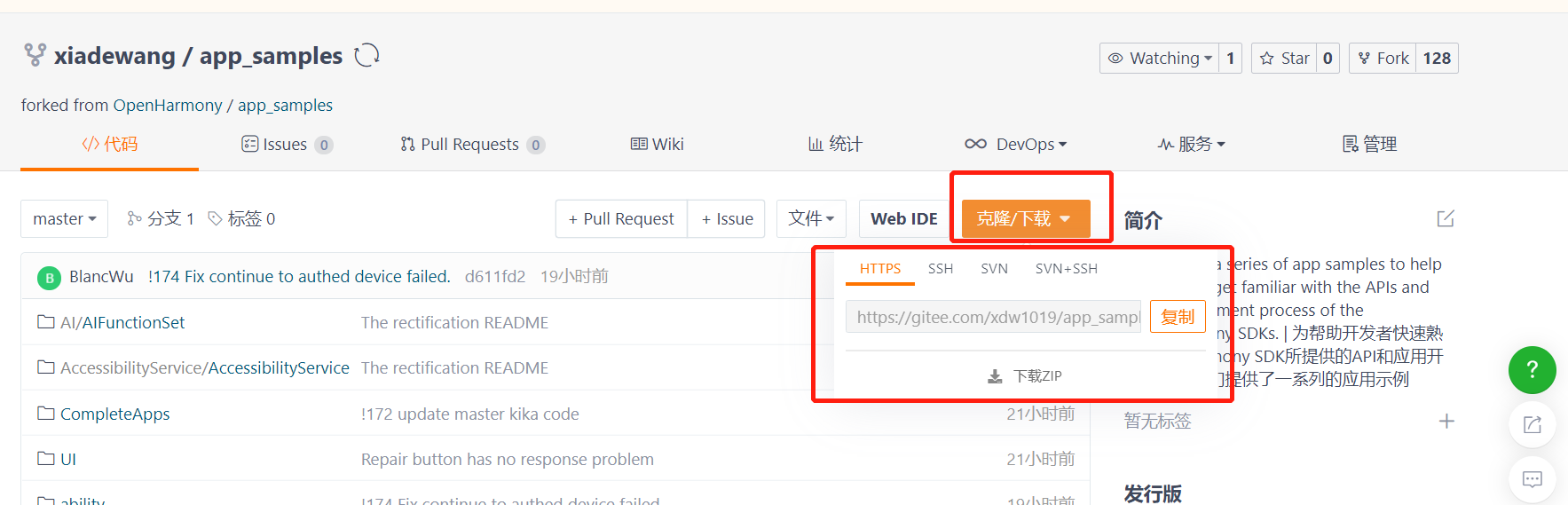Open commit !172 update master kika code
This screenshot has width=1568, height=505.
point(469,414)
